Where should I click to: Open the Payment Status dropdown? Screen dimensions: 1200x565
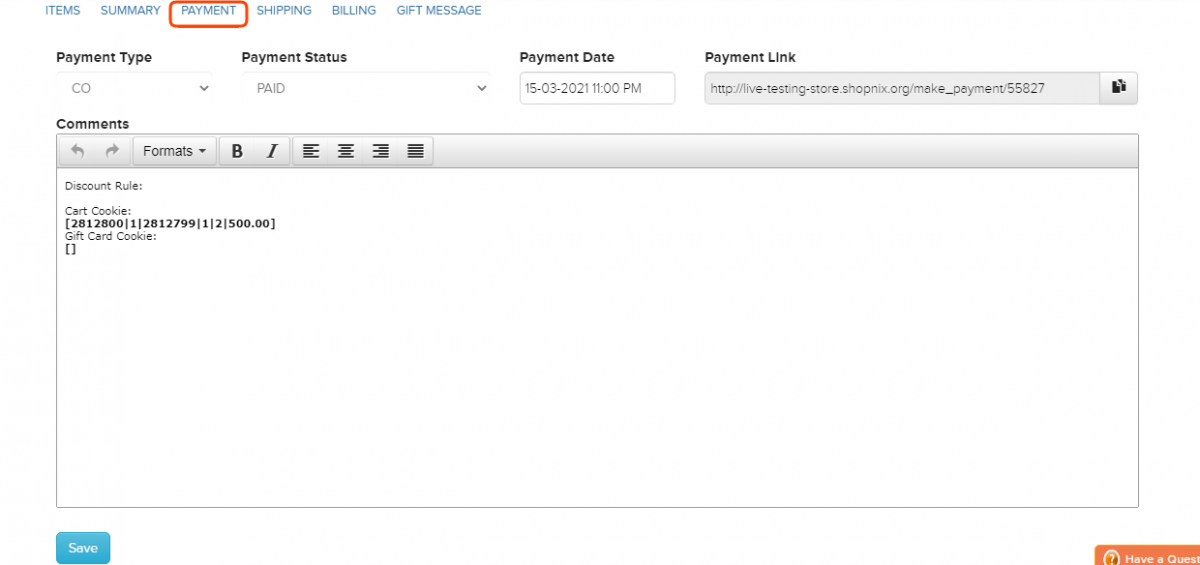pyautogui.click(x=366, y=88)
